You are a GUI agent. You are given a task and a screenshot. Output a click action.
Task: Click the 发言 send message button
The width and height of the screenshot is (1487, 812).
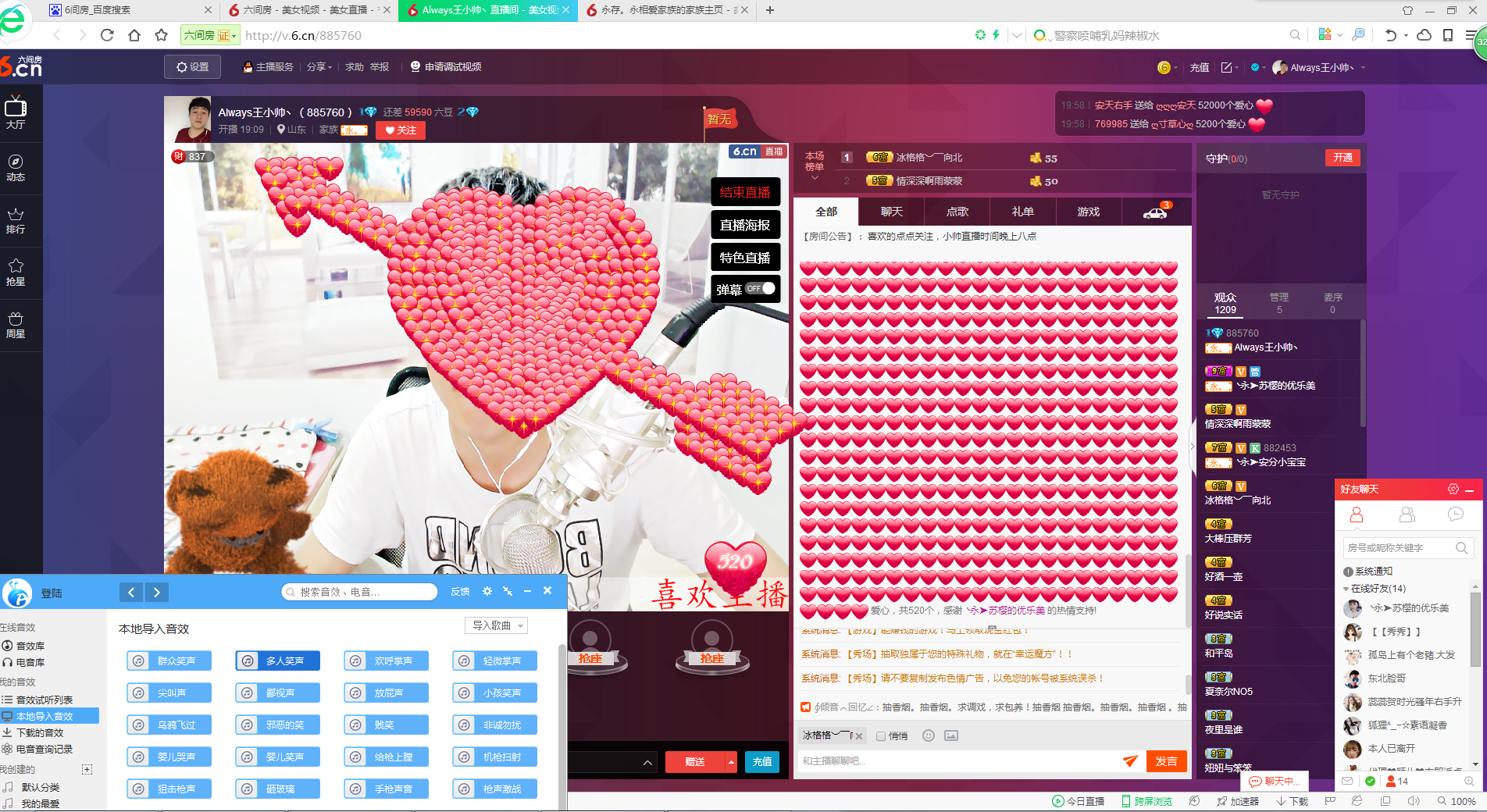tap(1166, 761)
